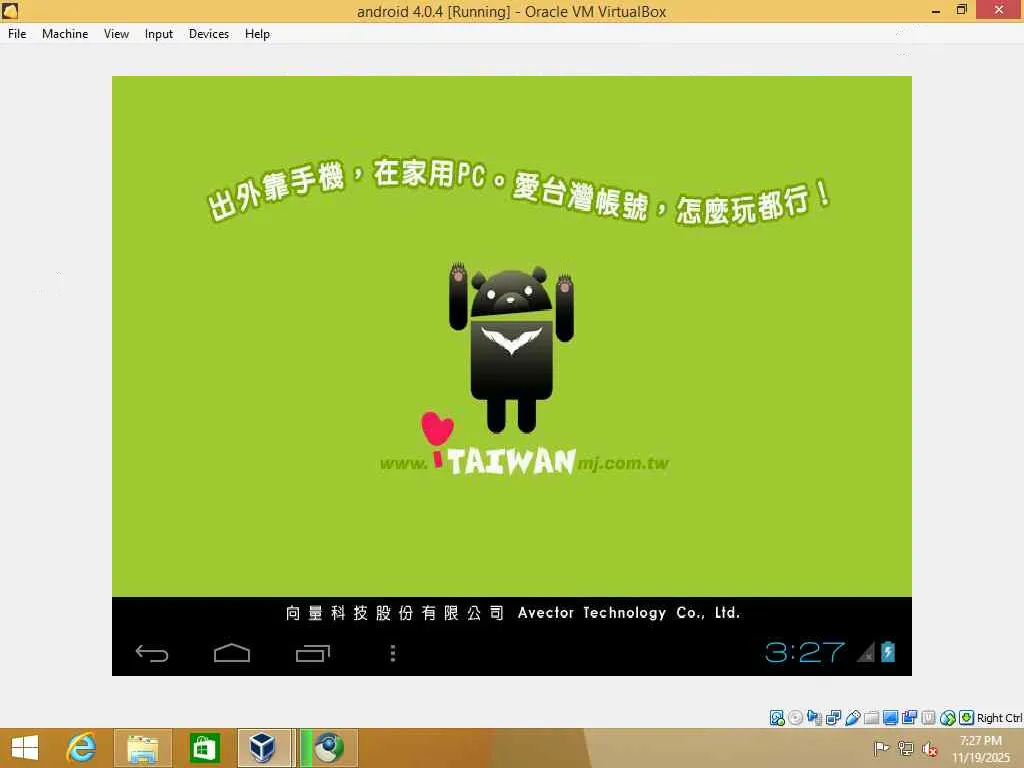Open the Windows Store taskbar icon
1024x768 pixels.
tap(204, 748)
